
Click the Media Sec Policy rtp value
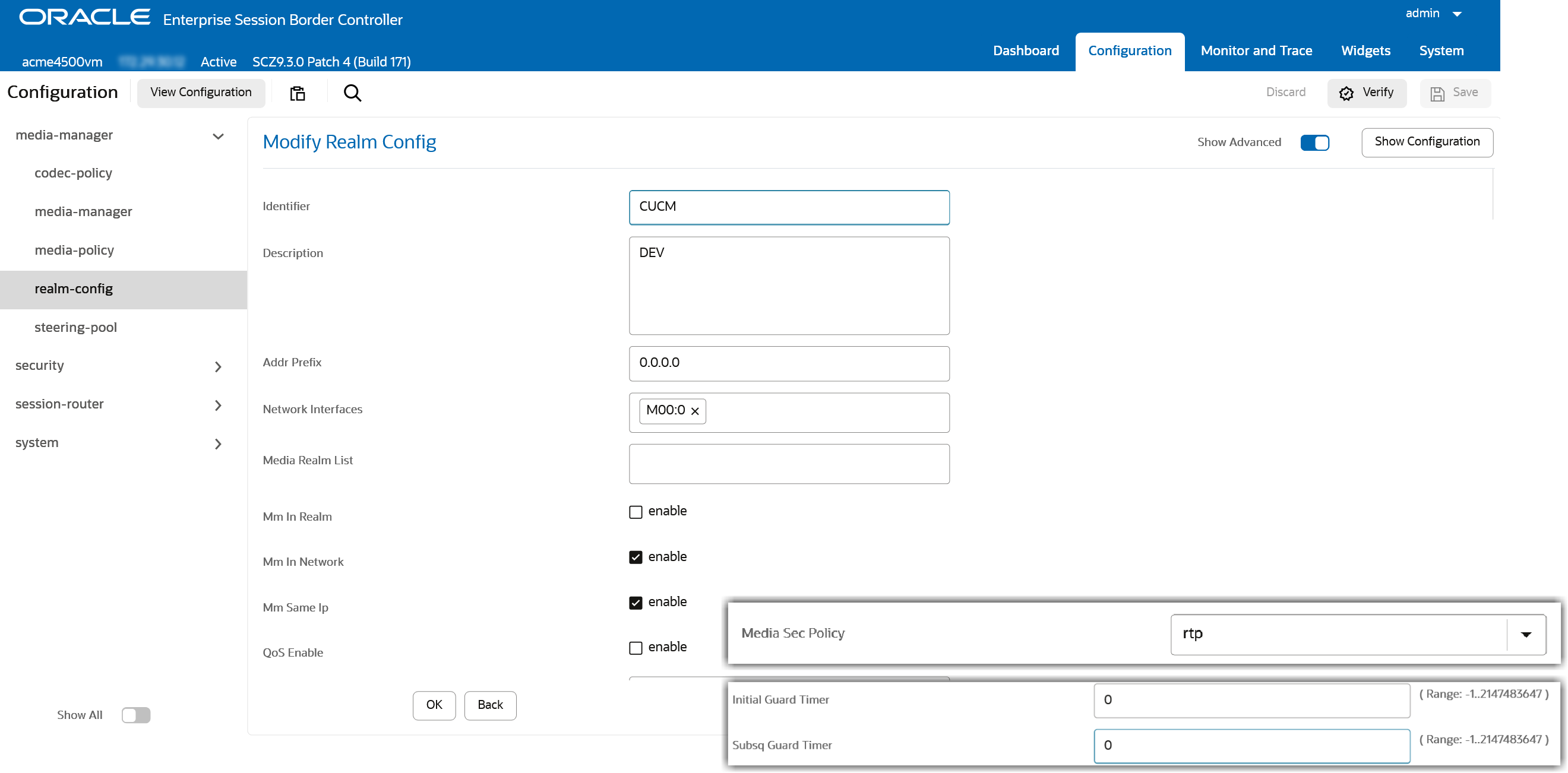pyautogui.click(x=1192, y=633)
